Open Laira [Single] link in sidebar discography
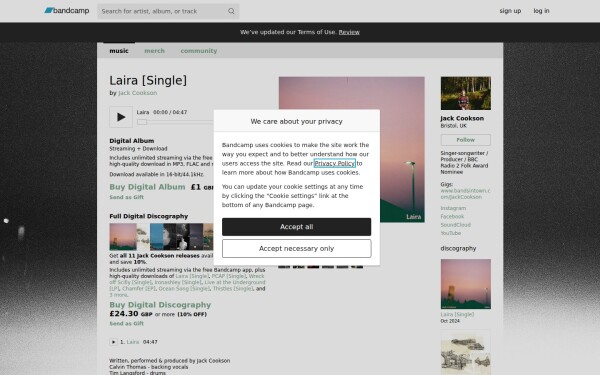Image resolution: width=600 pixels, height=375 pixels. coord(457,314)
